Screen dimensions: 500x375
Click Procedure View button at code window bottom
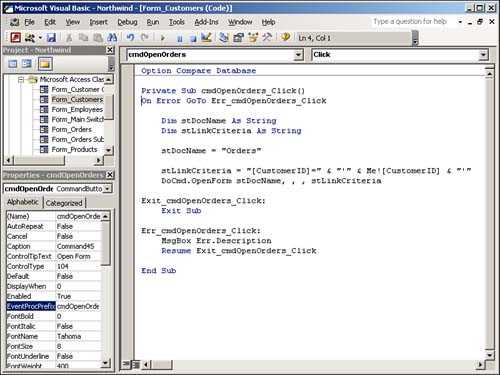126,364
